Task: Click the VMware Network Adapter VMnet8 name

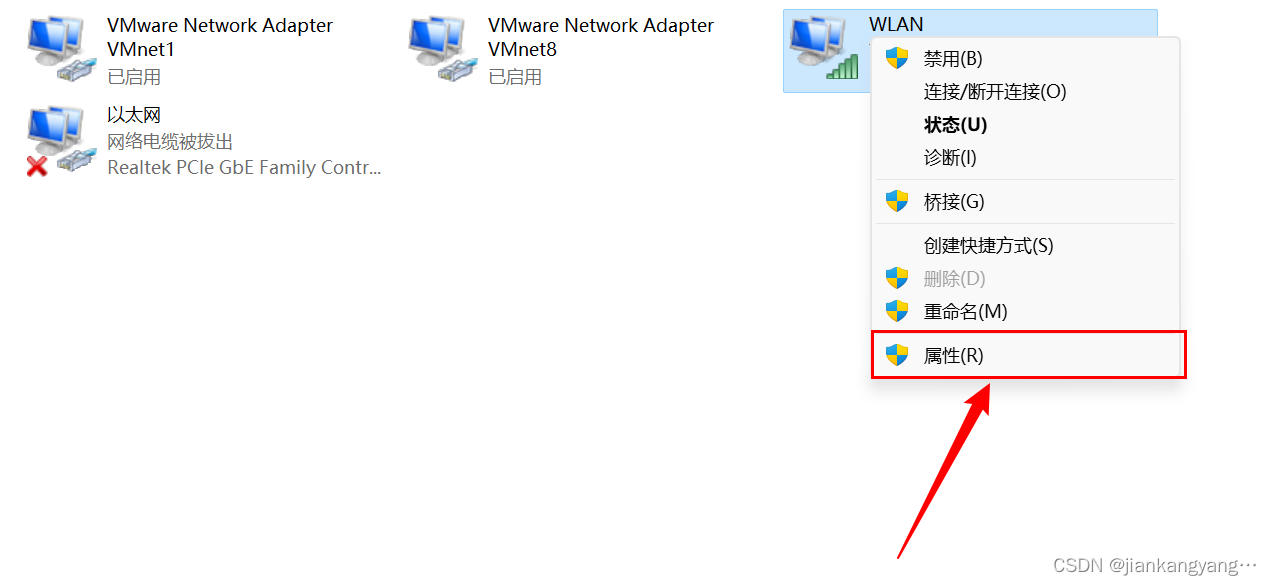Action: click(x=601, y=37)
